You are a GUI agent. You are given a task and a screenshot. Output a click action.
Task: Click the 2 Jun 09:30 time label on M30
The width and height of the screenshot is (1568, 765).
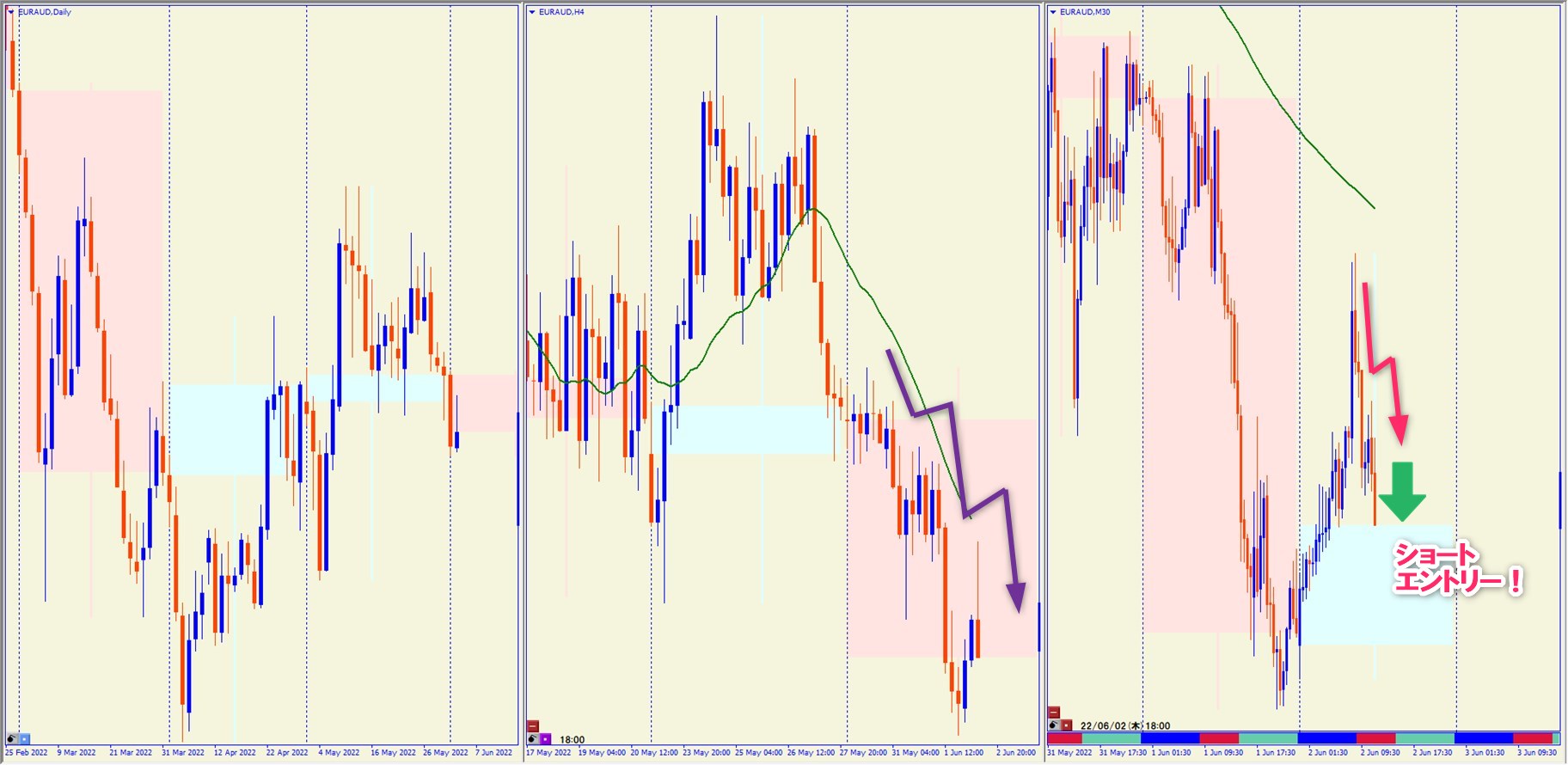(x=1380, y=753)
